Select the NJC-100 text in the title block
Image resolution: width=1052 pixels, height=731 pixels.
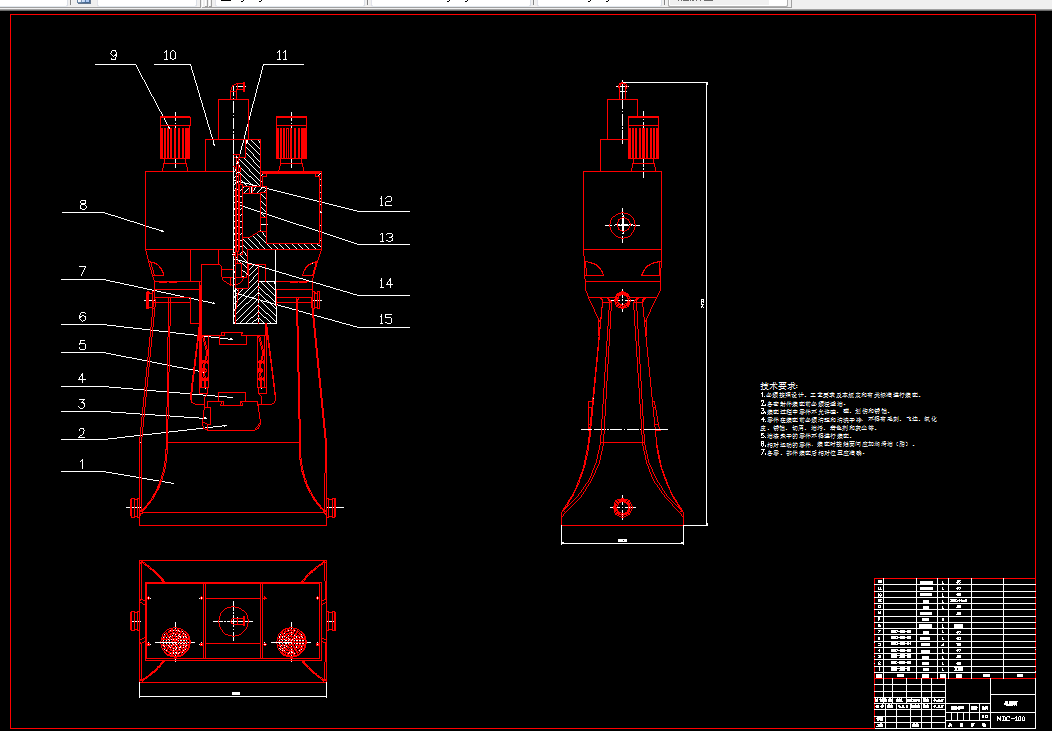coord(1010,718)
